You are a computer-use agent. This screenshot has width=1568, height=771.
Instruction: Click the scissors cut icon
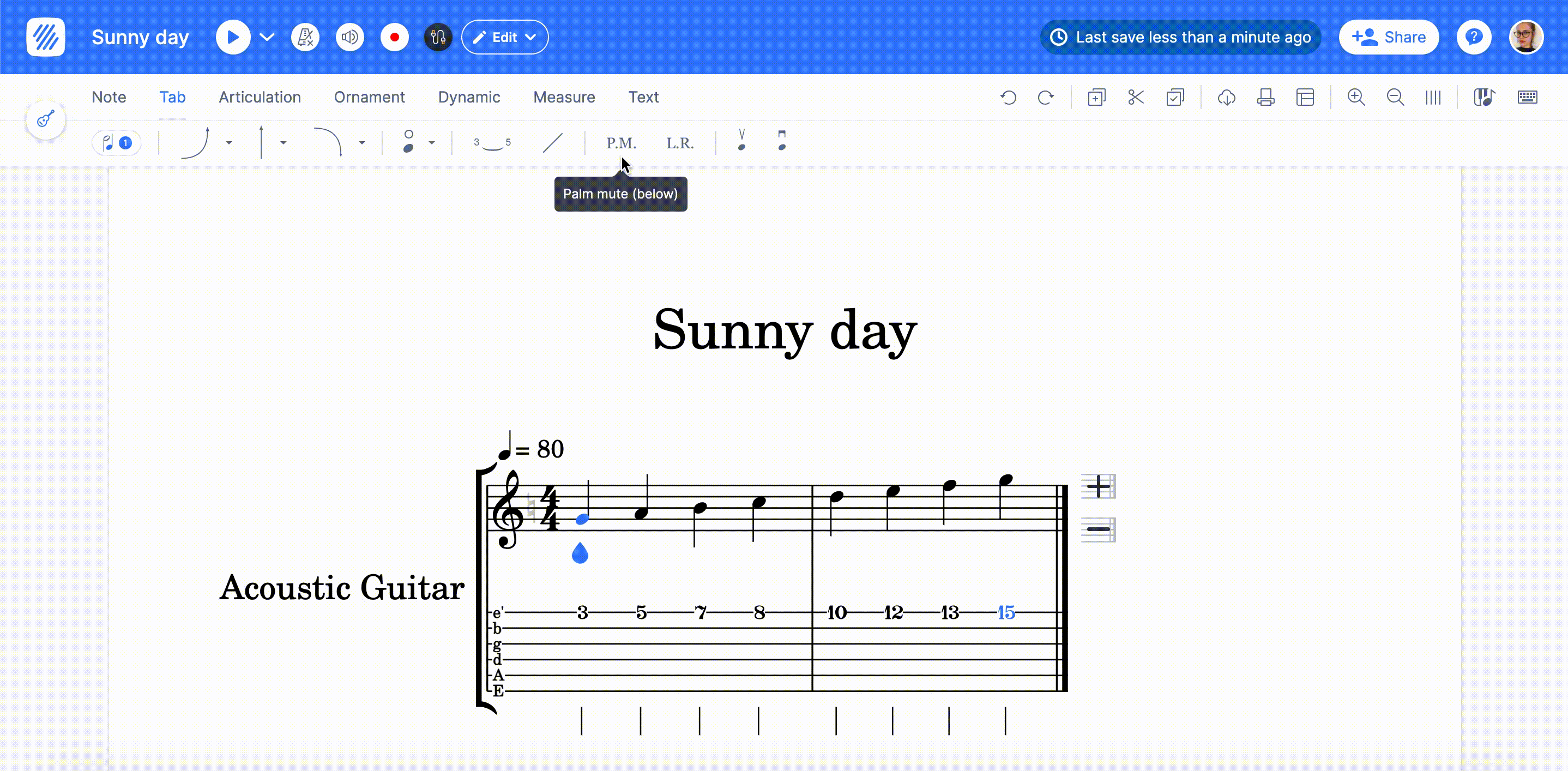[1136, 98]
